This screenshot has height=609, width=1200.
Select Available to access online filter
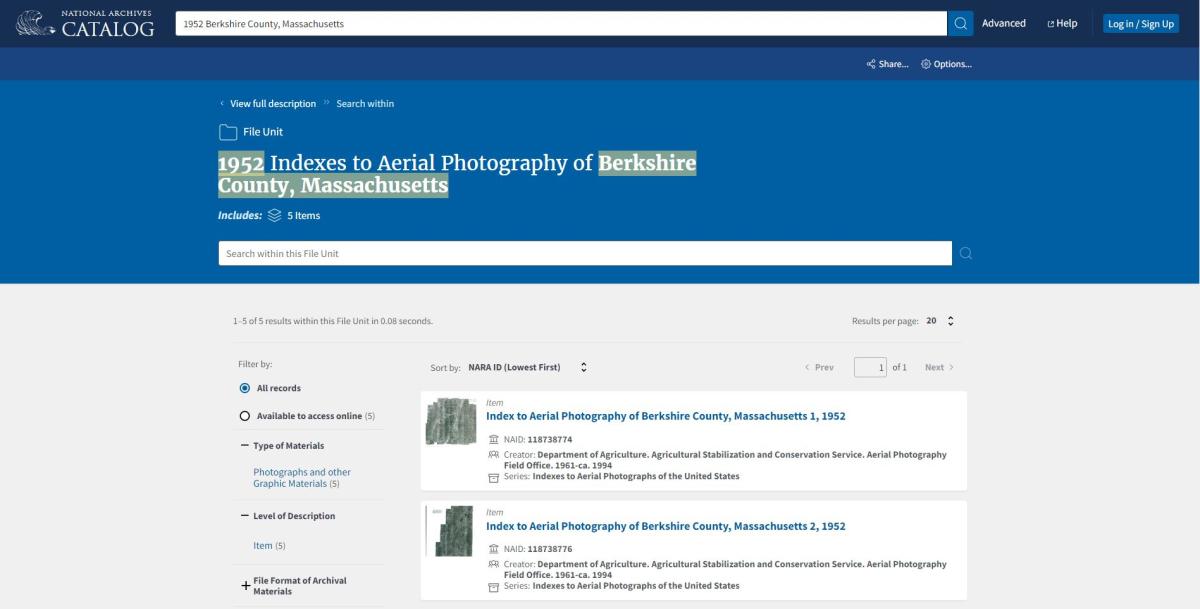(x=245, y=416)
